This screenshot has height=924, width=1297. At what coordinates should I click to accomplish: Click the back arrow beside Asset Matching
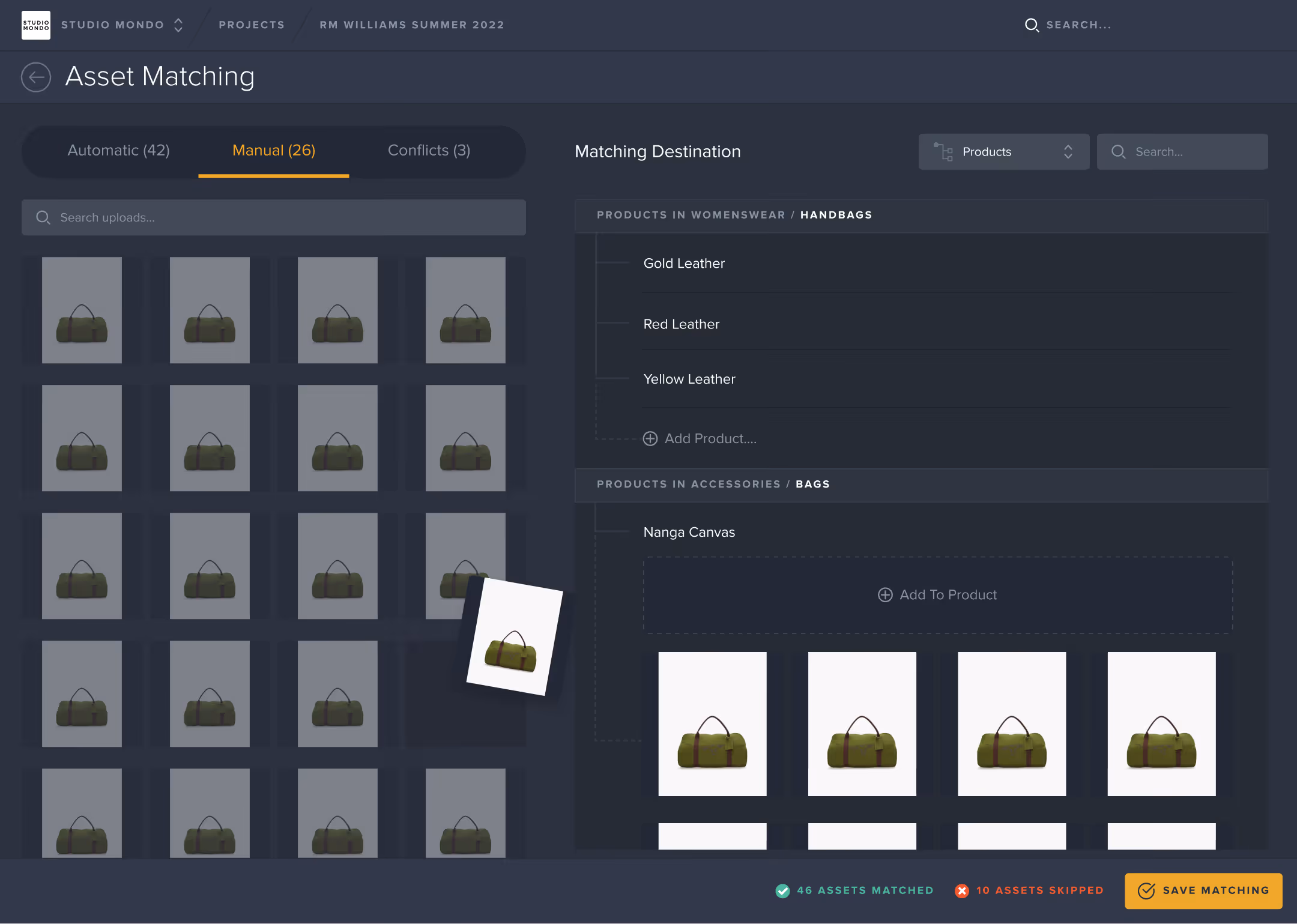[36, 77]
